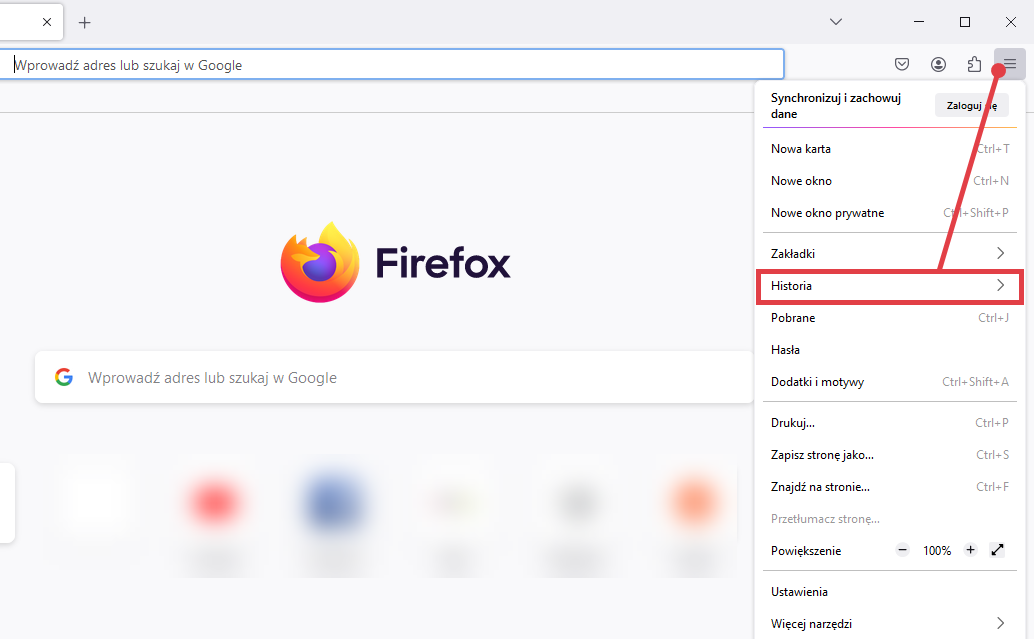
Task: Select Nowa karta menu item
Action: [x=890, y=148]
